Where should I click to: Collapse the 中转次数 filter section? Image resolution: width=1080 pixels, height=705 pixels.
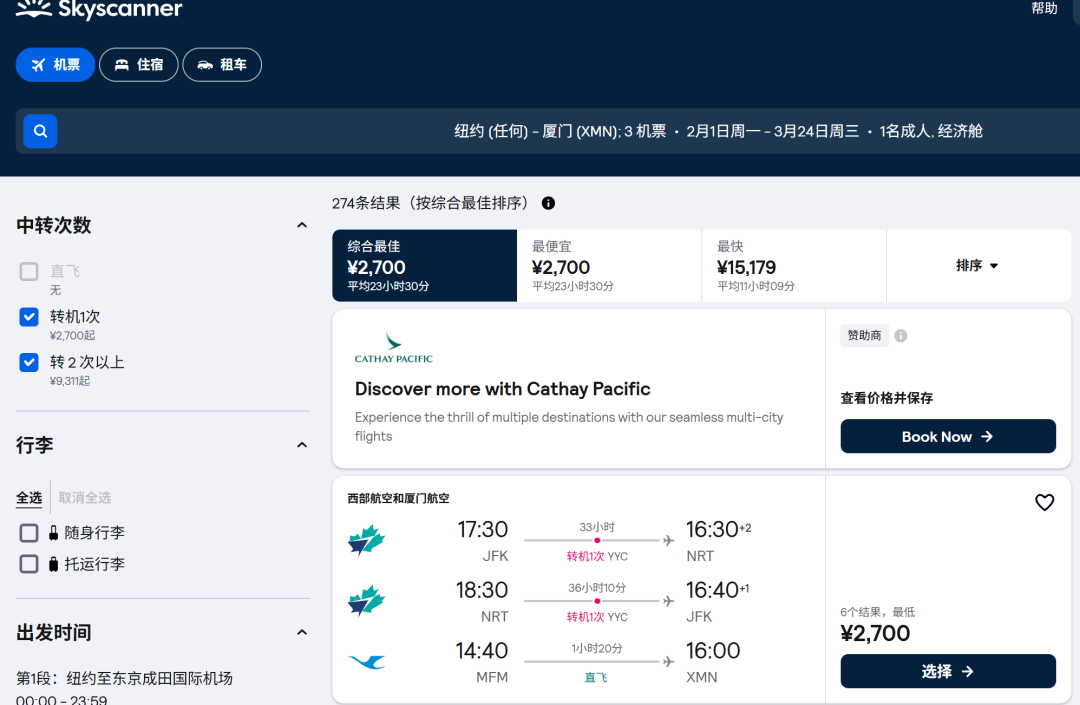tap(302, 225)
